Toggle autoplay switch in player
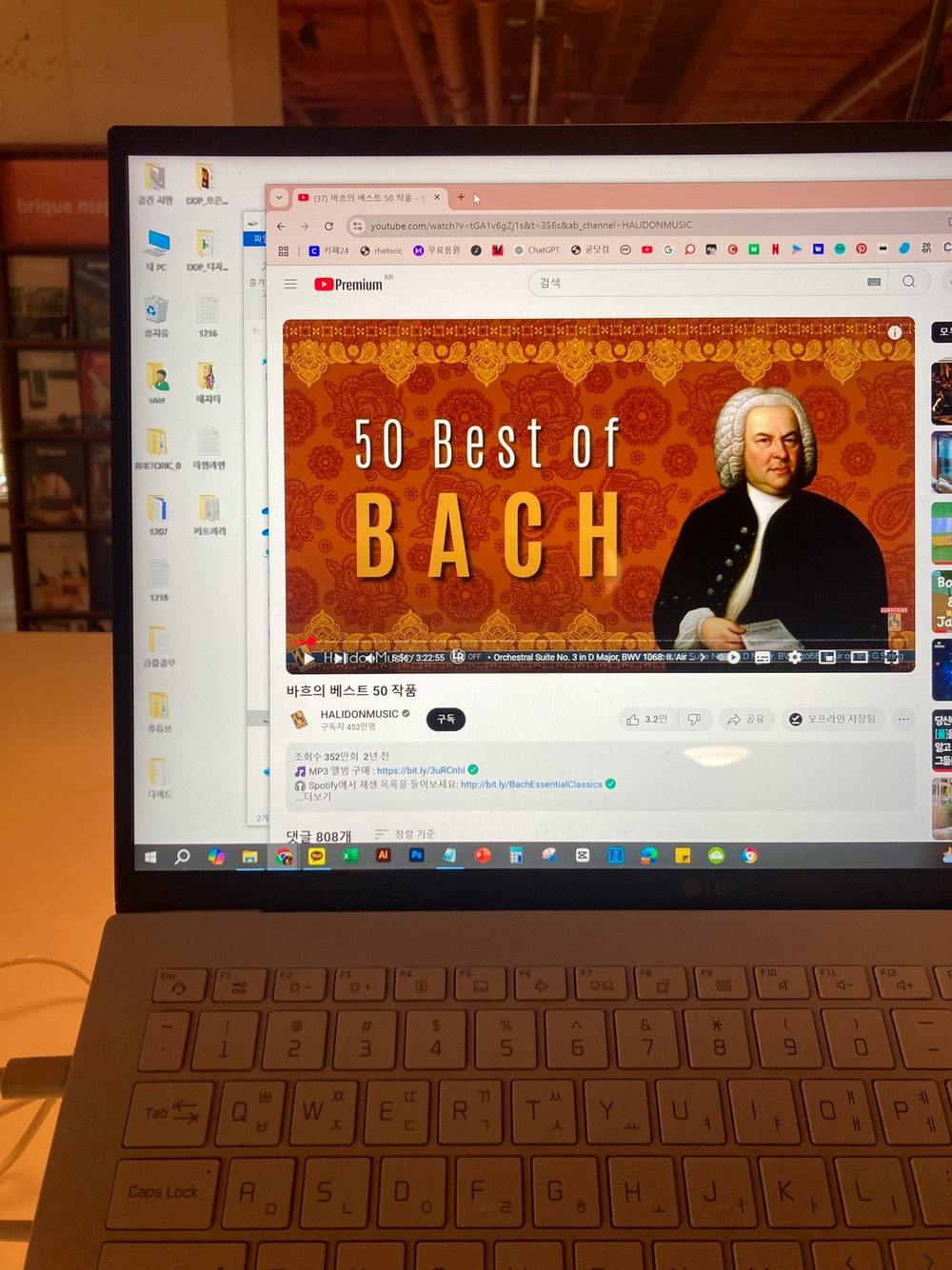 pyautogui.click(x=730, y=657)
